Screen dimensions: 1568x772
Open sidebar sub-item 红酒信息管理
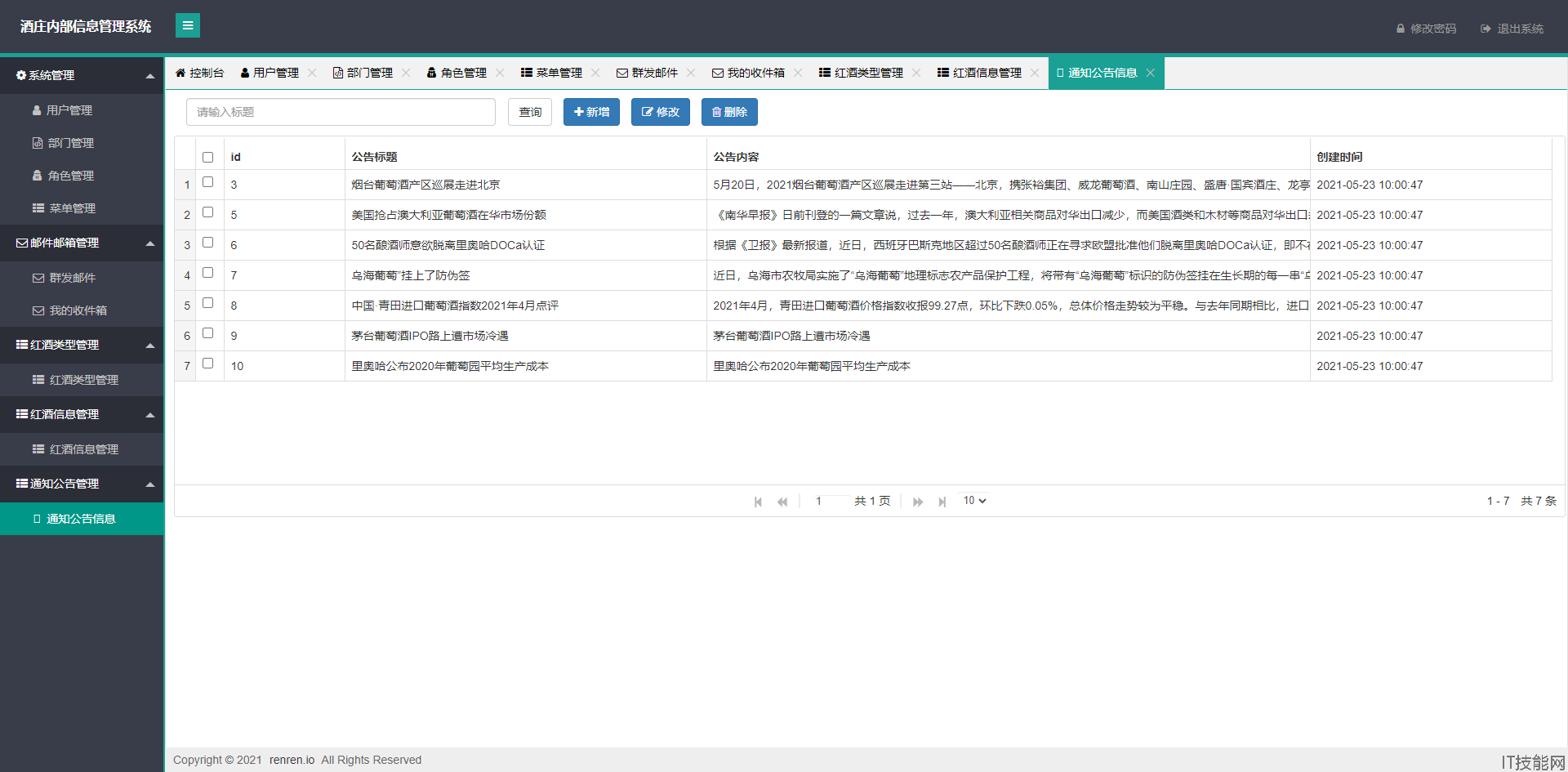(82, 449)
